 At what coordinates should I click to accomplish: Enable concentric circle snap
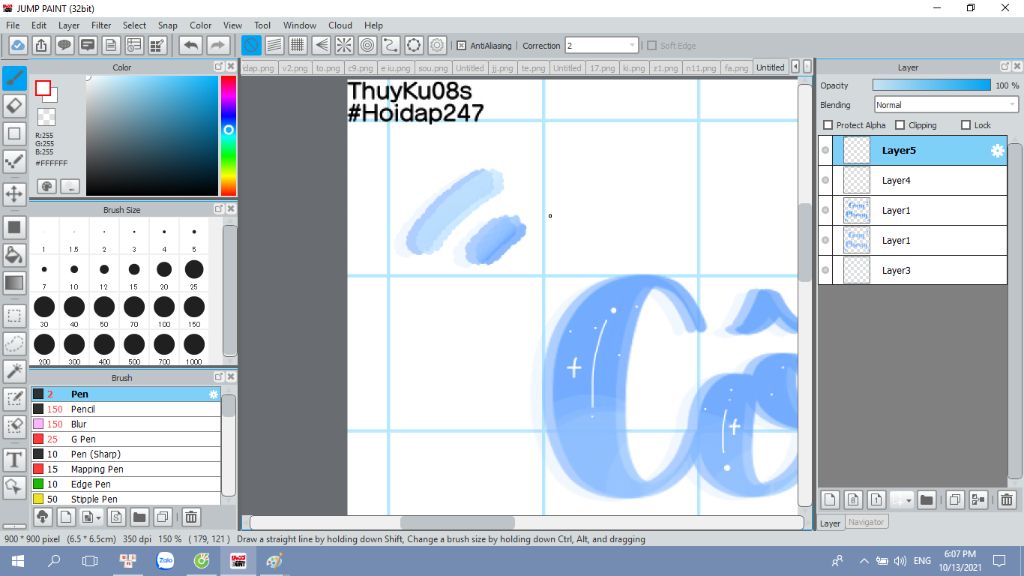click(x=368, y=45)
